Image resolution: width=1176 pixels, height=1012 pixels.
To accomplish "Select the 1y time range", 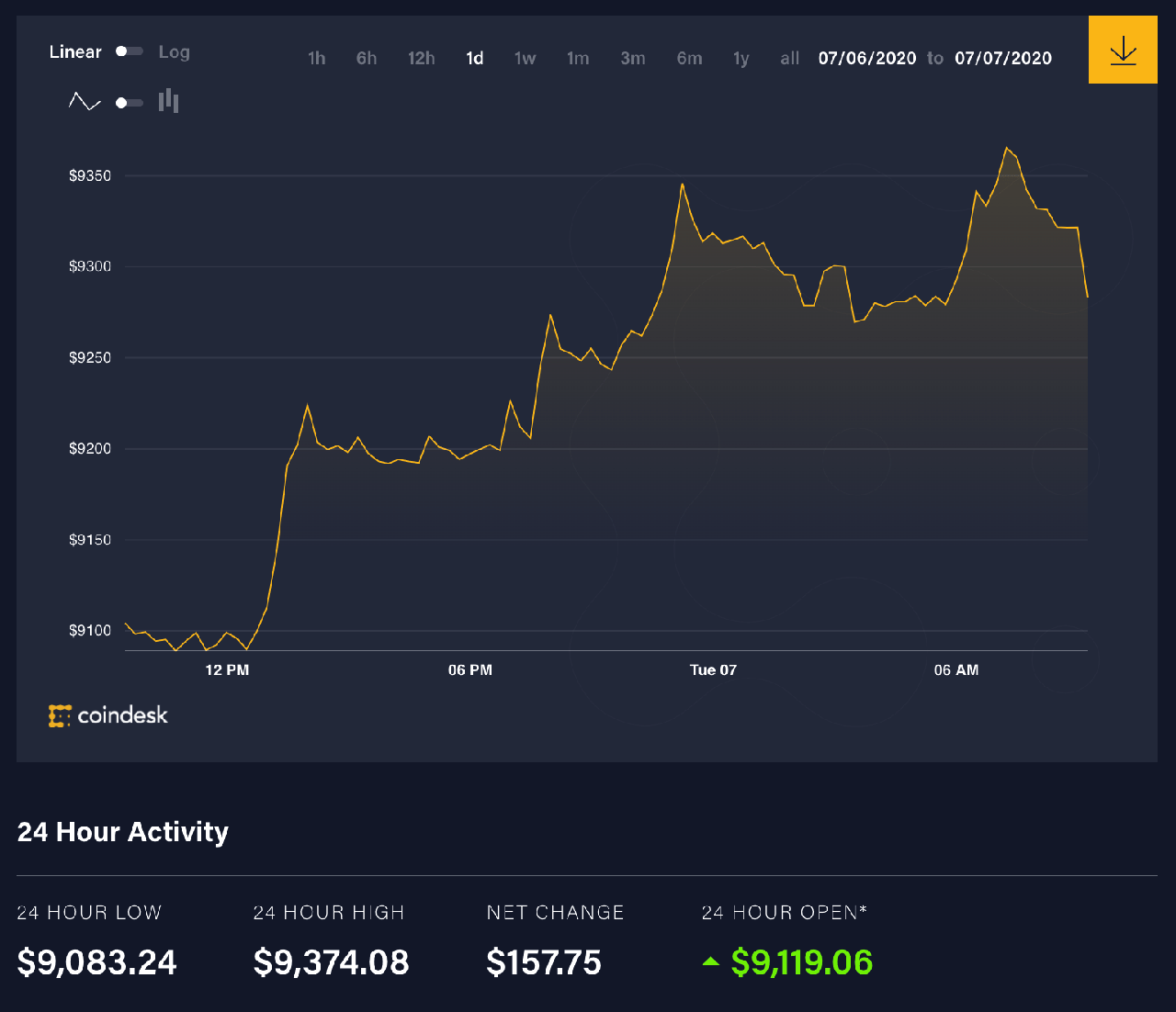I will click(x=741, y=59).
